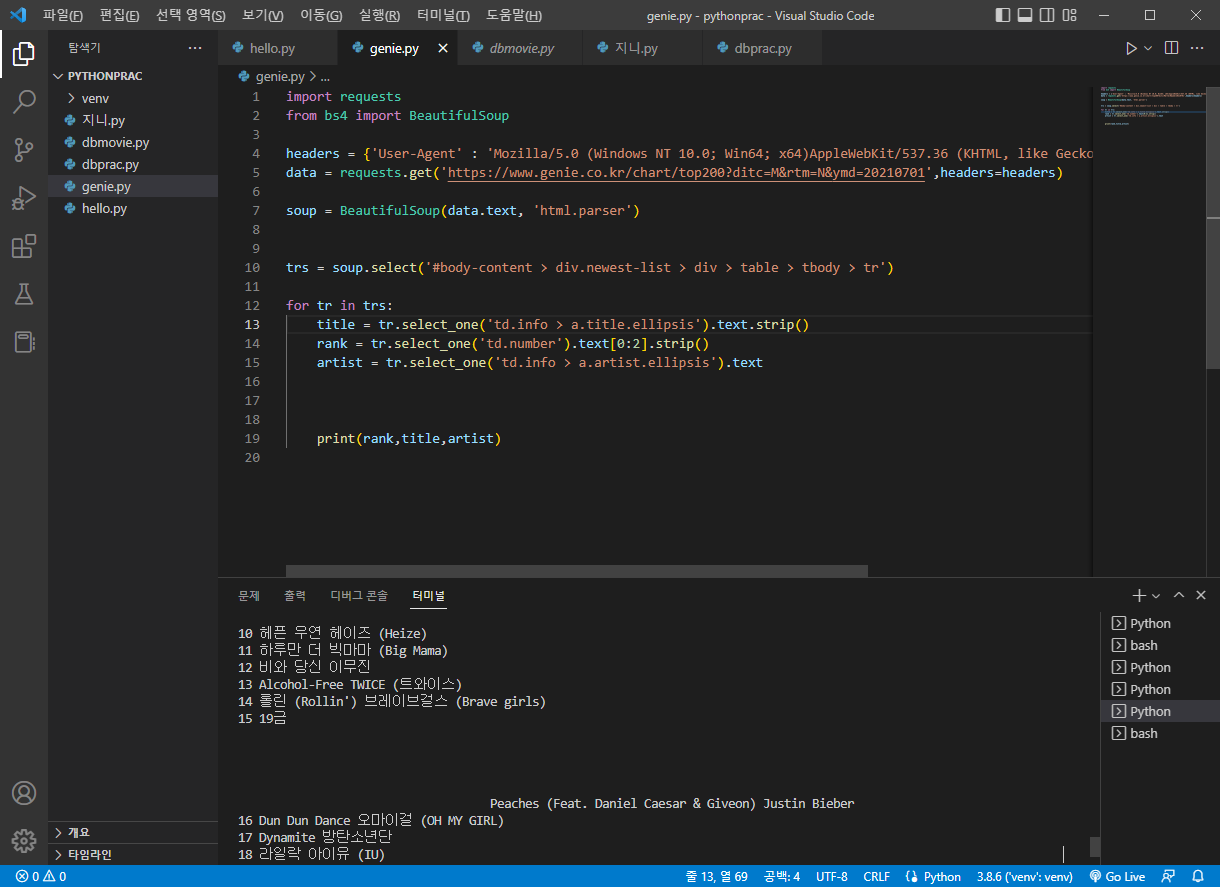The height and width of the screenshot is (887, 1220).
Task: Open the Search view icon
Action: point(24,102)
